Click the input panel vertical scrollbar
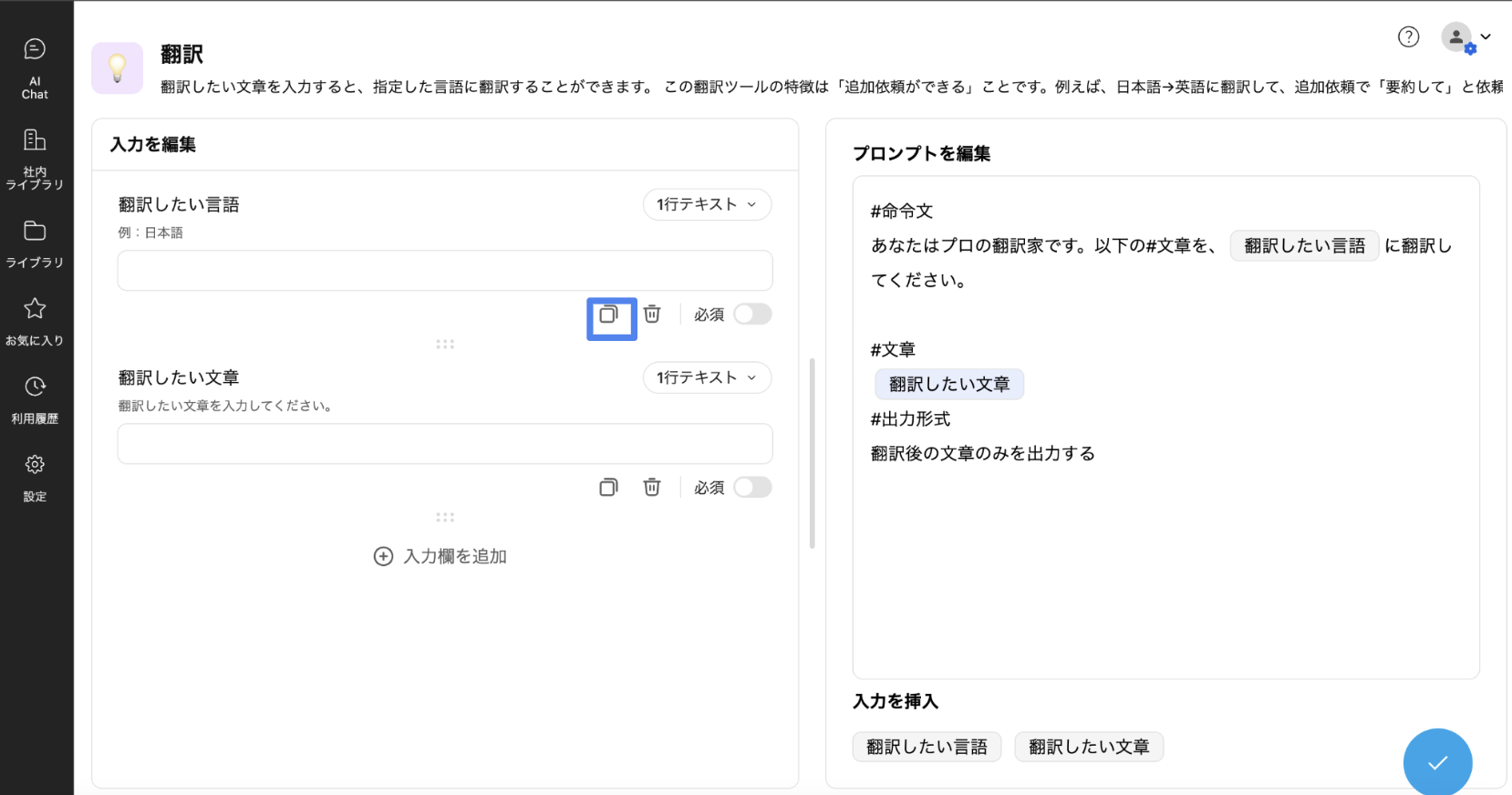Screen dimensions: 1512x795 pyautogui.click(x=812, y=453)
